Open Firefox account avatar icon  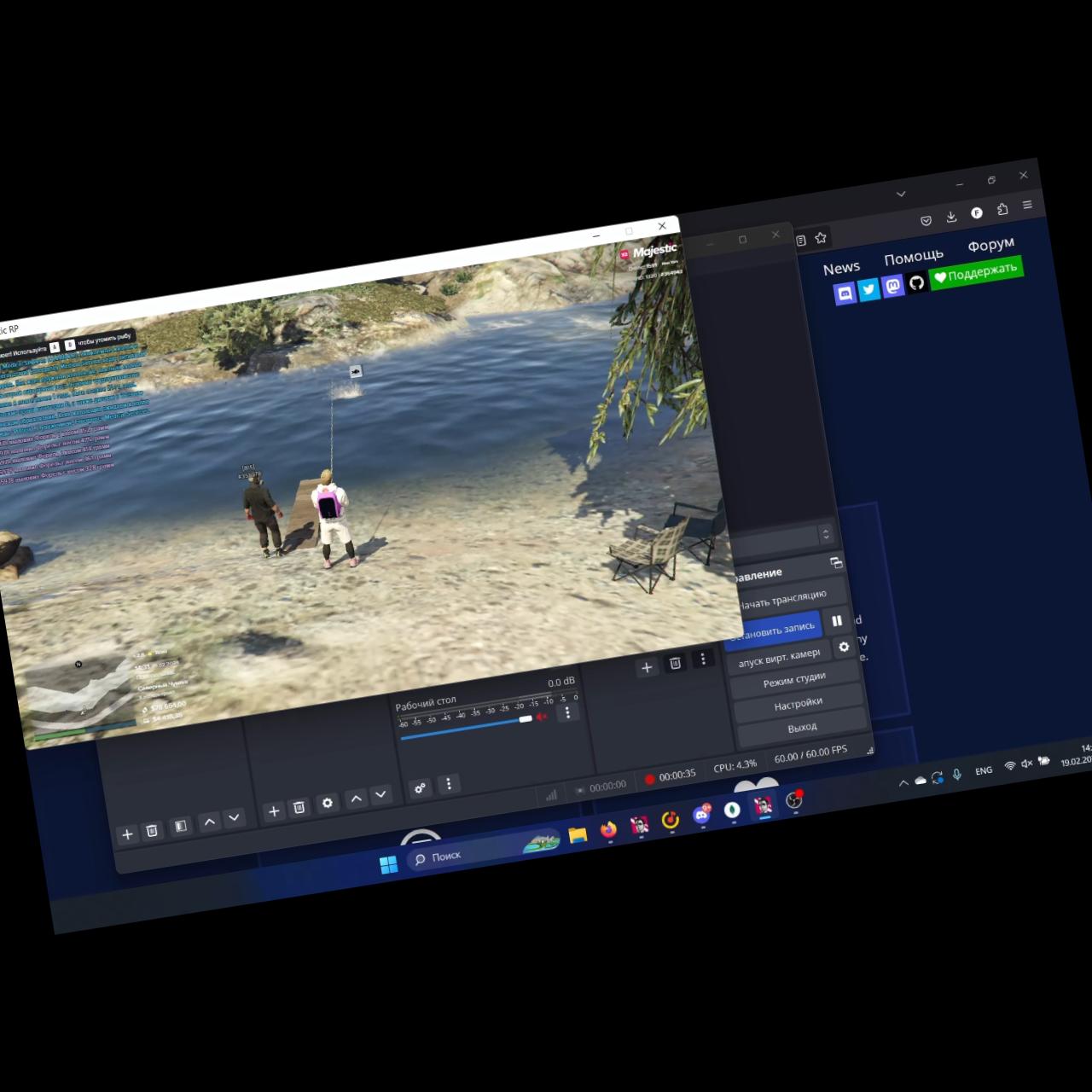pyautogui.click(x=977, y=212)
